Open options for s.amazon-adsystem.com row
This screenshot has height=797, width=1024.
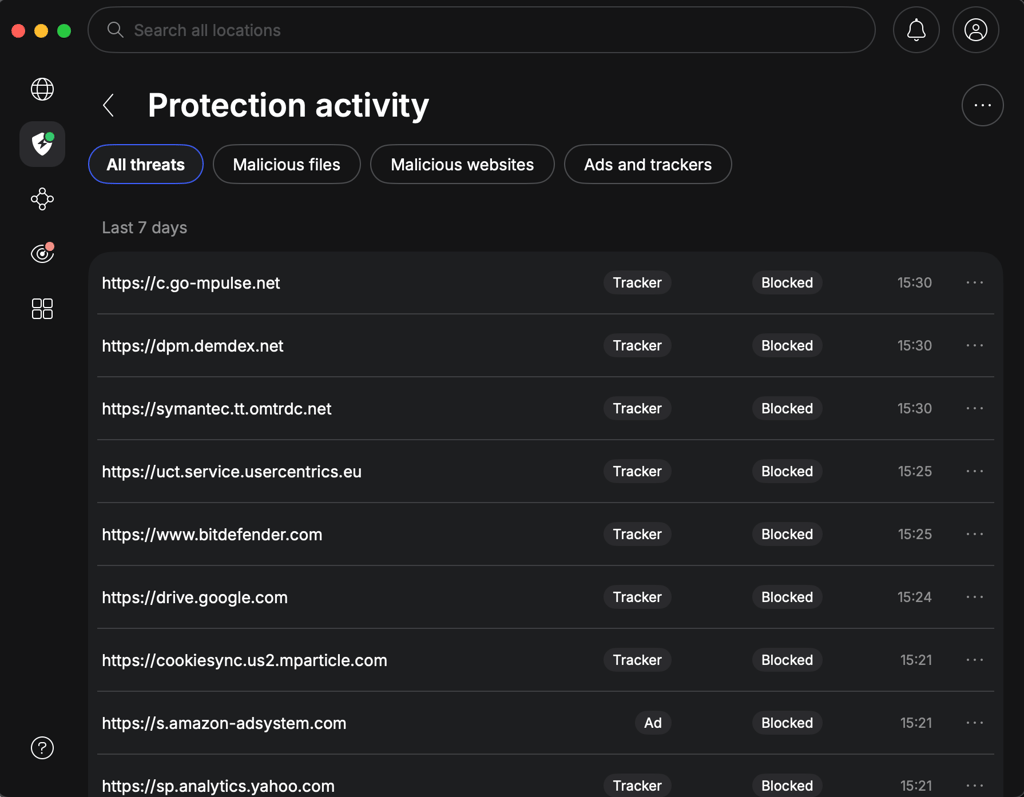click(974, 723)
